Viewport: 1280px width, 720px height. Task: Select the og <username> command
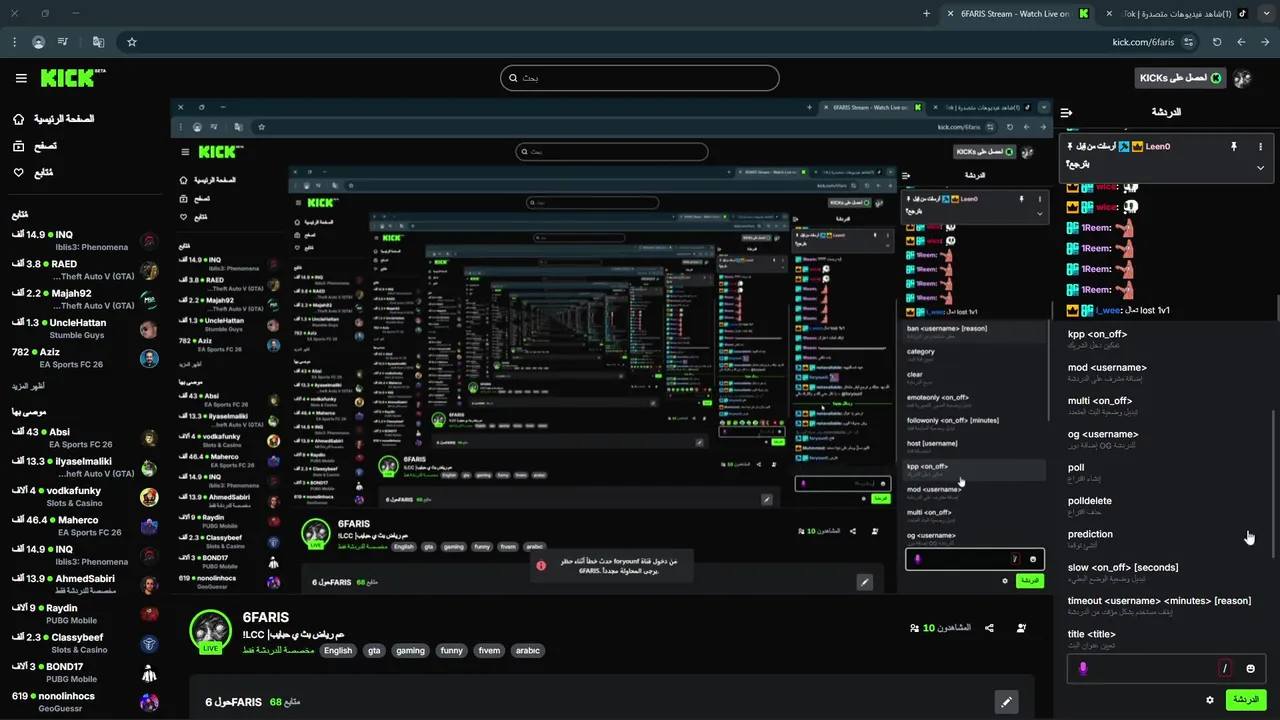click(1166, 439)
